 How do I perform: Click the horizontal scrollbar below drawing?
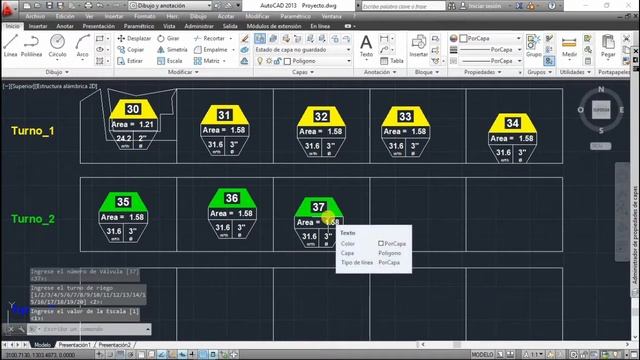525,345
